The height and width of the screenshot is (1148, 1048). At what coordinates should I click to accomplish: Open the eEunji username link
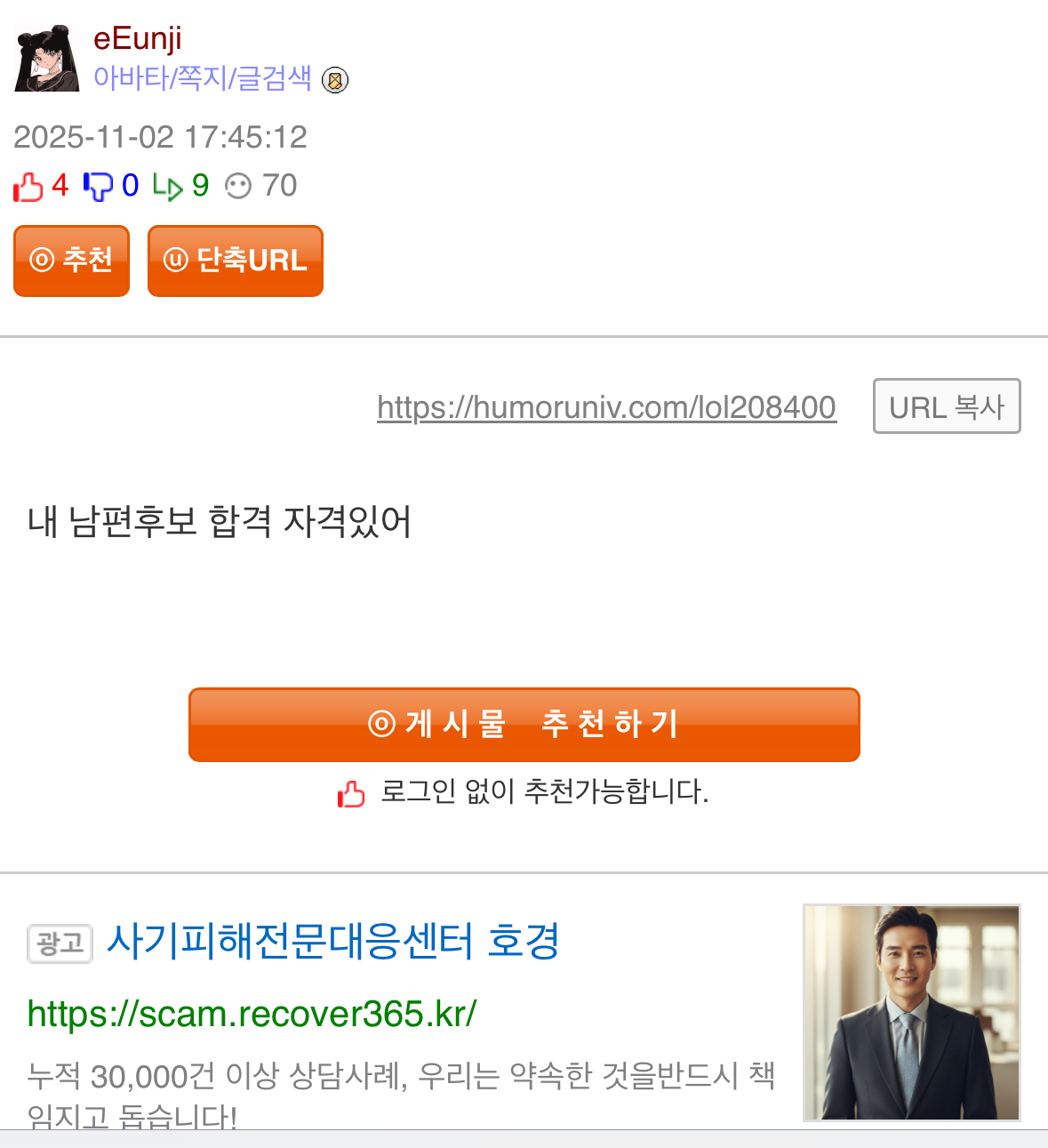(x=138, y=39)
